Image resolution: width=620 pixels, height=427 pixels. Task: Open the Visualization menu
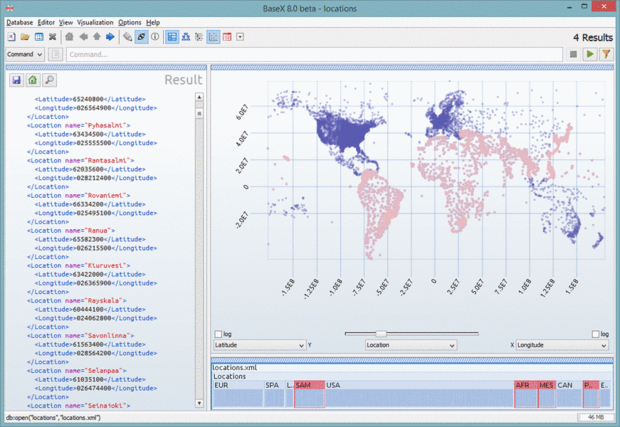95,23
